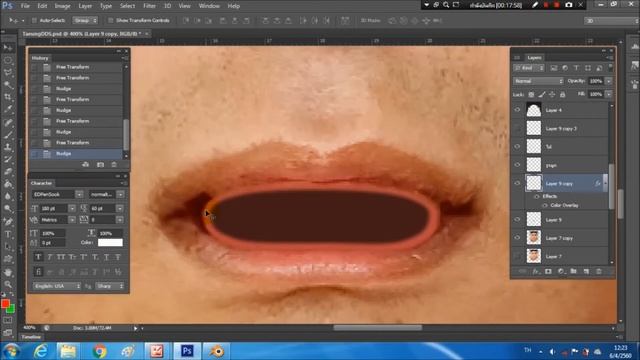Viewport: 640px width, 360px height.
Task: Open the Image menu
Action: pyautogui.click(x=62, y=6)
